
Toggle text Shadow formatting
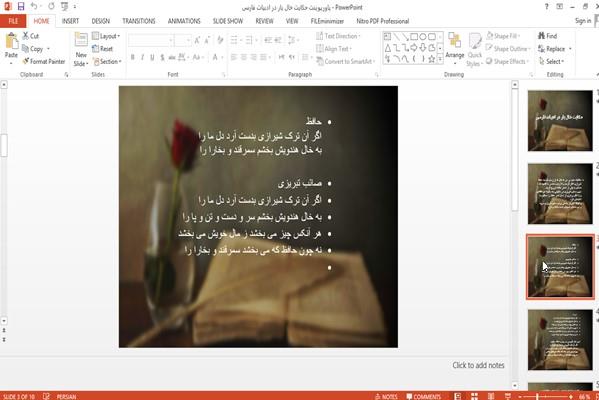coord(162,57)
